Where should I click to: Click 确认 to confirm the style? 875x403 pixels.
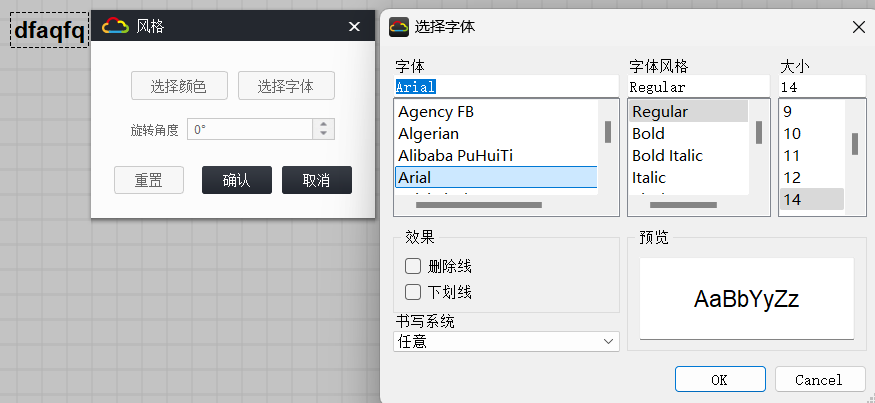pos(236,181)
